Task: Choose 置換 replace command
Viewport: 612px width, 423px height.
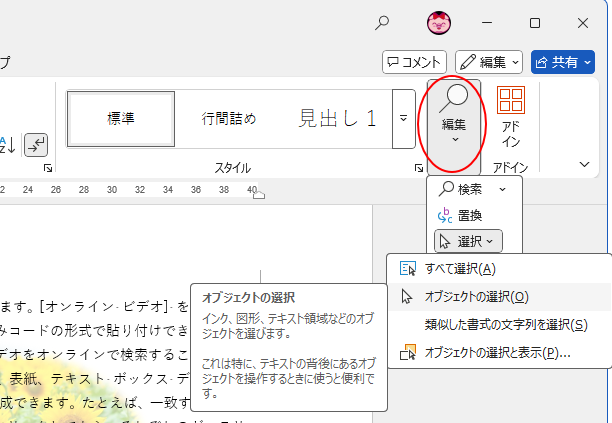Action: pos(461,215)
